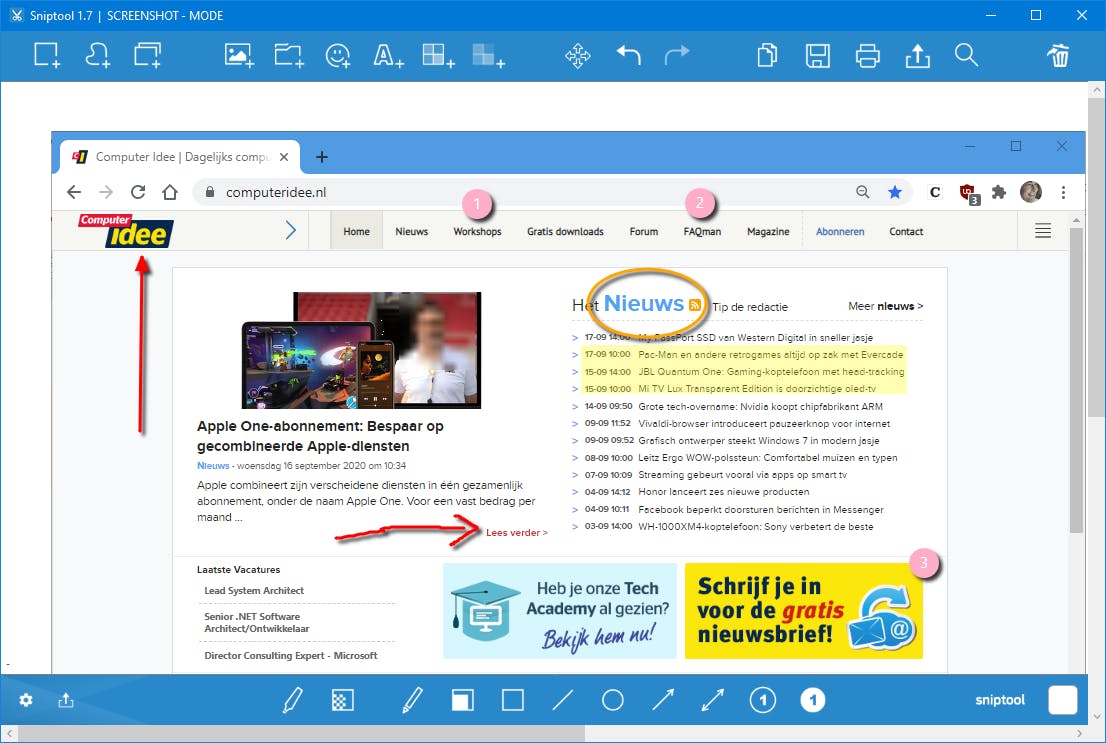Start a freehand shape capture
Image resolution: width=1106 pixels, height=743 pixels.
point(97,55)
